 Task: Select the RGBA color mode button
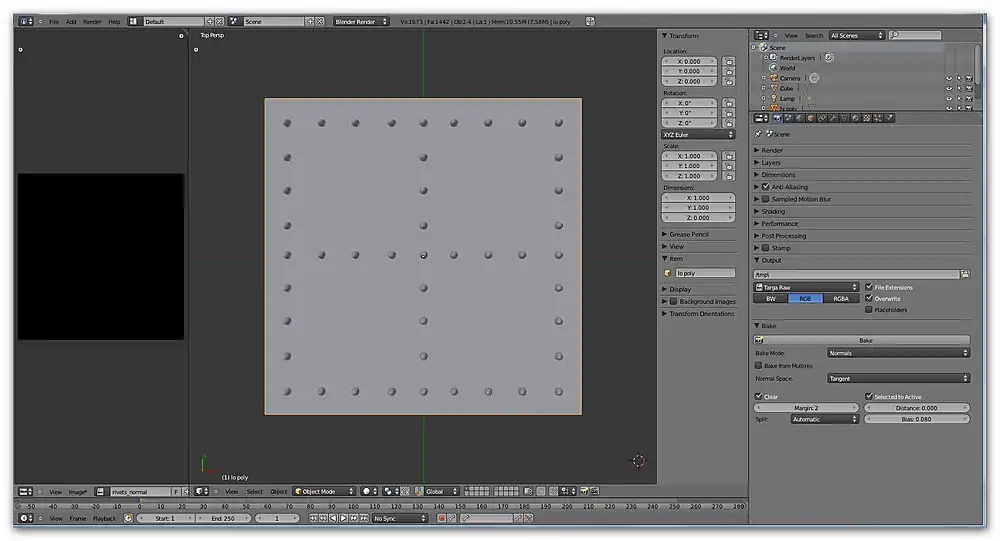click(x=841, y=299)
